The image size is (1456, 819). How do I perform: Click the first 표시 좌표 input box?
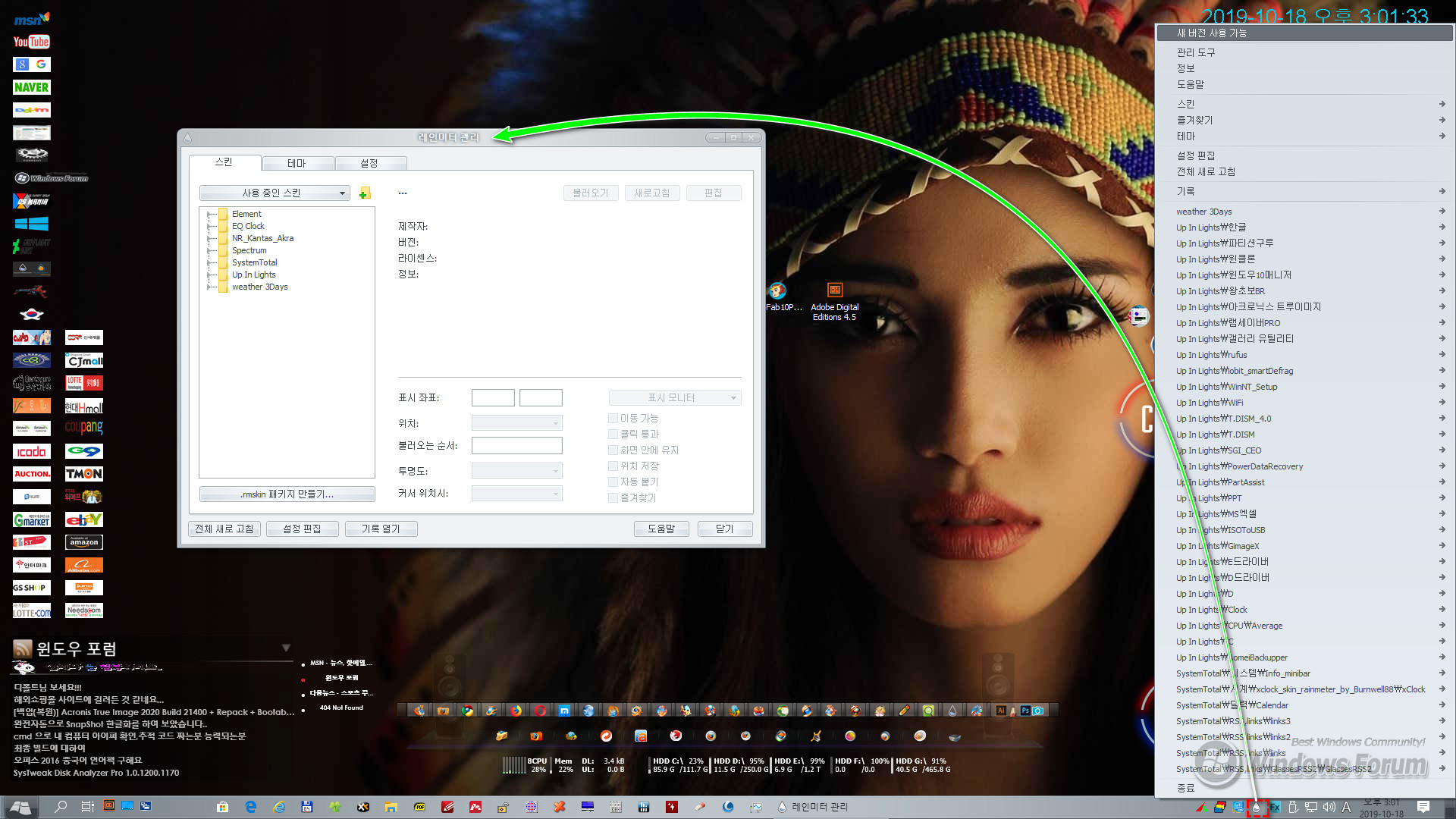[493, 397]
